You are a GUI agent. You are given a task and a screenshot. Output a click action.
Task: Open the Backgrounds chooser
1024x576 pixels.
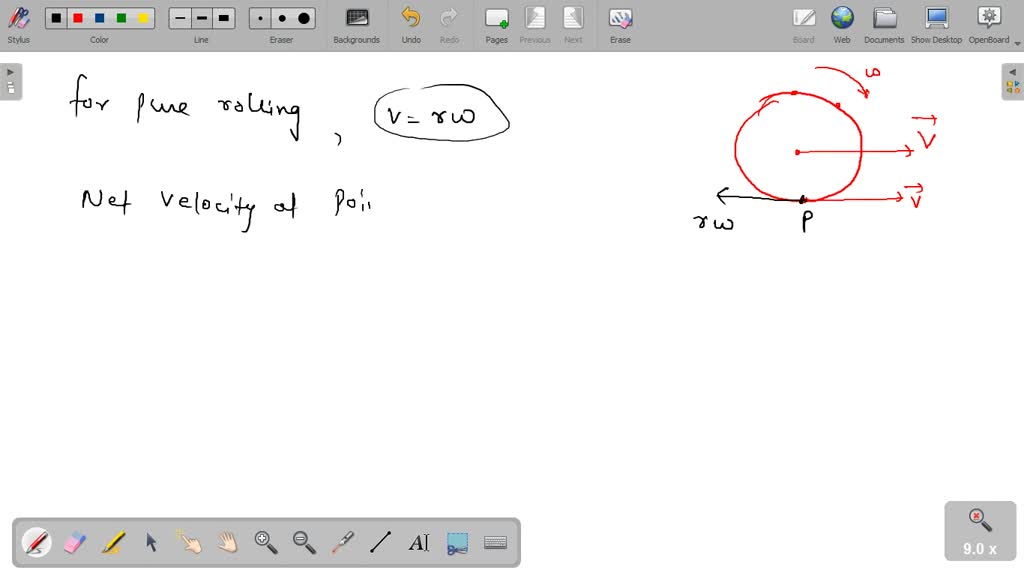356,24
